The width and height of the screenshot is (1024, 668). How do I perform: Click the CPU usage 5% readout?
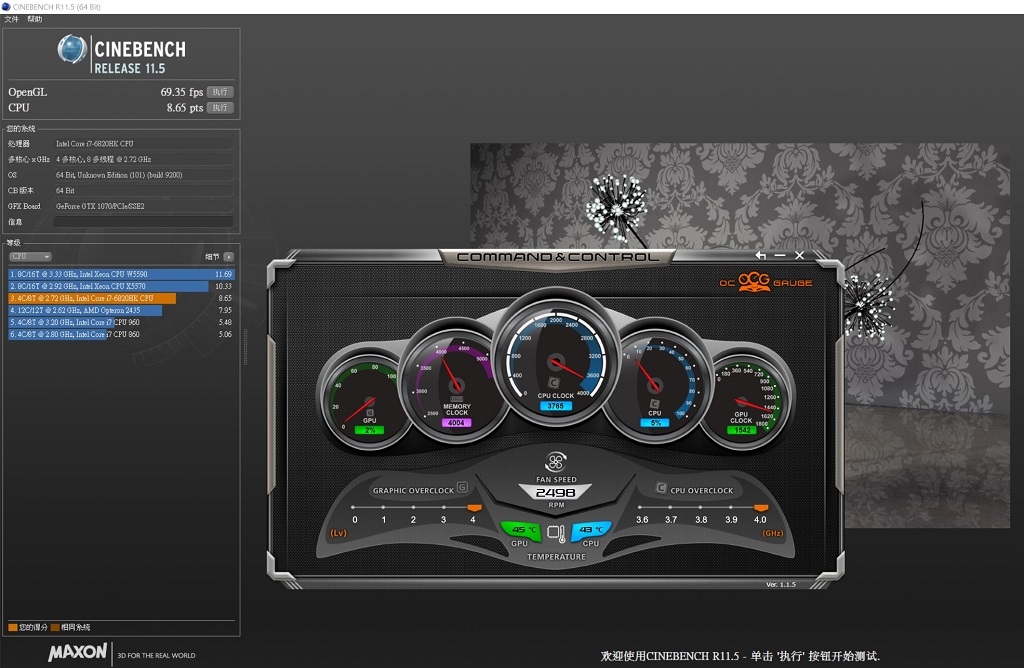(655, 422)
